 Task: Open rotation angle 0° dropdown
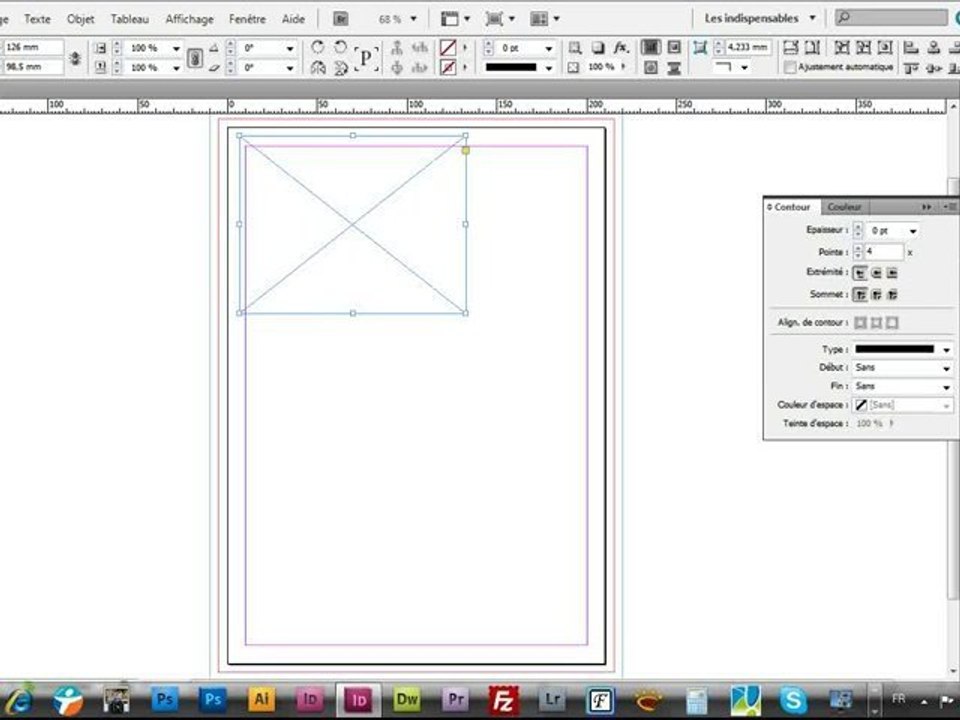tap(290, 48)
